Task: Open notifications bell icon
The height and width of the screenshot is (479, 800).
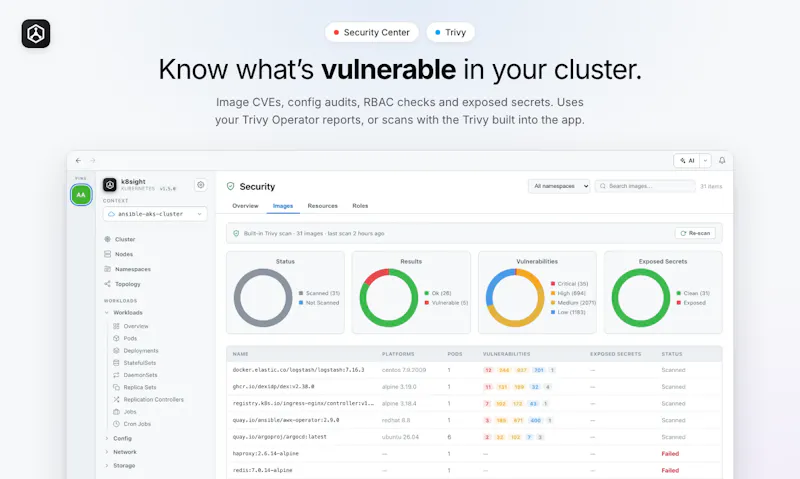Action: point(722,160)
